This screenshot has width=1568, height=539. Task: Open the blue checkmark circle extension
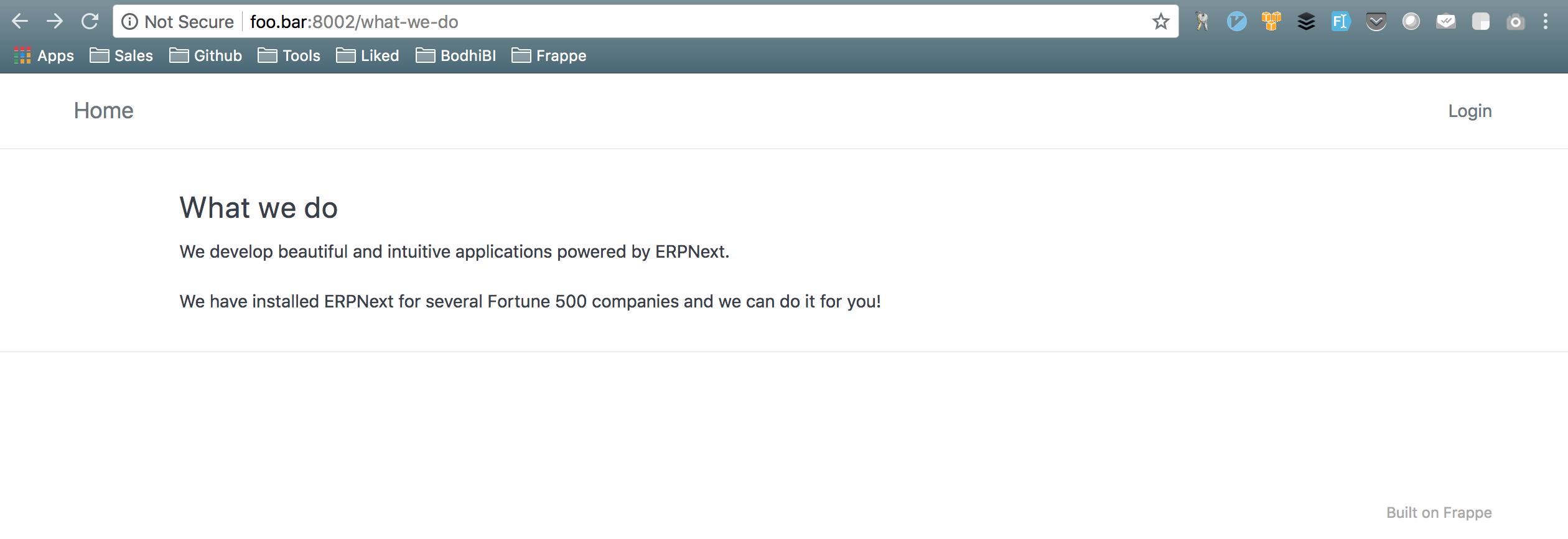[x=1236, y=22]
